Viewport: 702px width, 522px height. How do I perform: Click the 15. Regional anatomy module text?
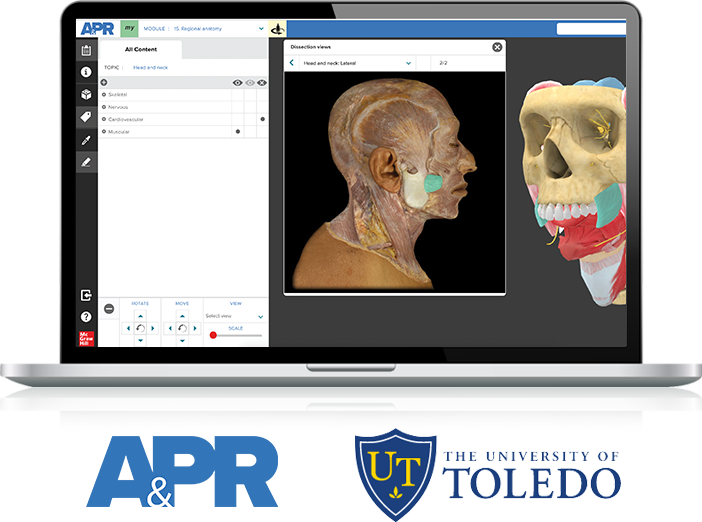tap(197, 29)
